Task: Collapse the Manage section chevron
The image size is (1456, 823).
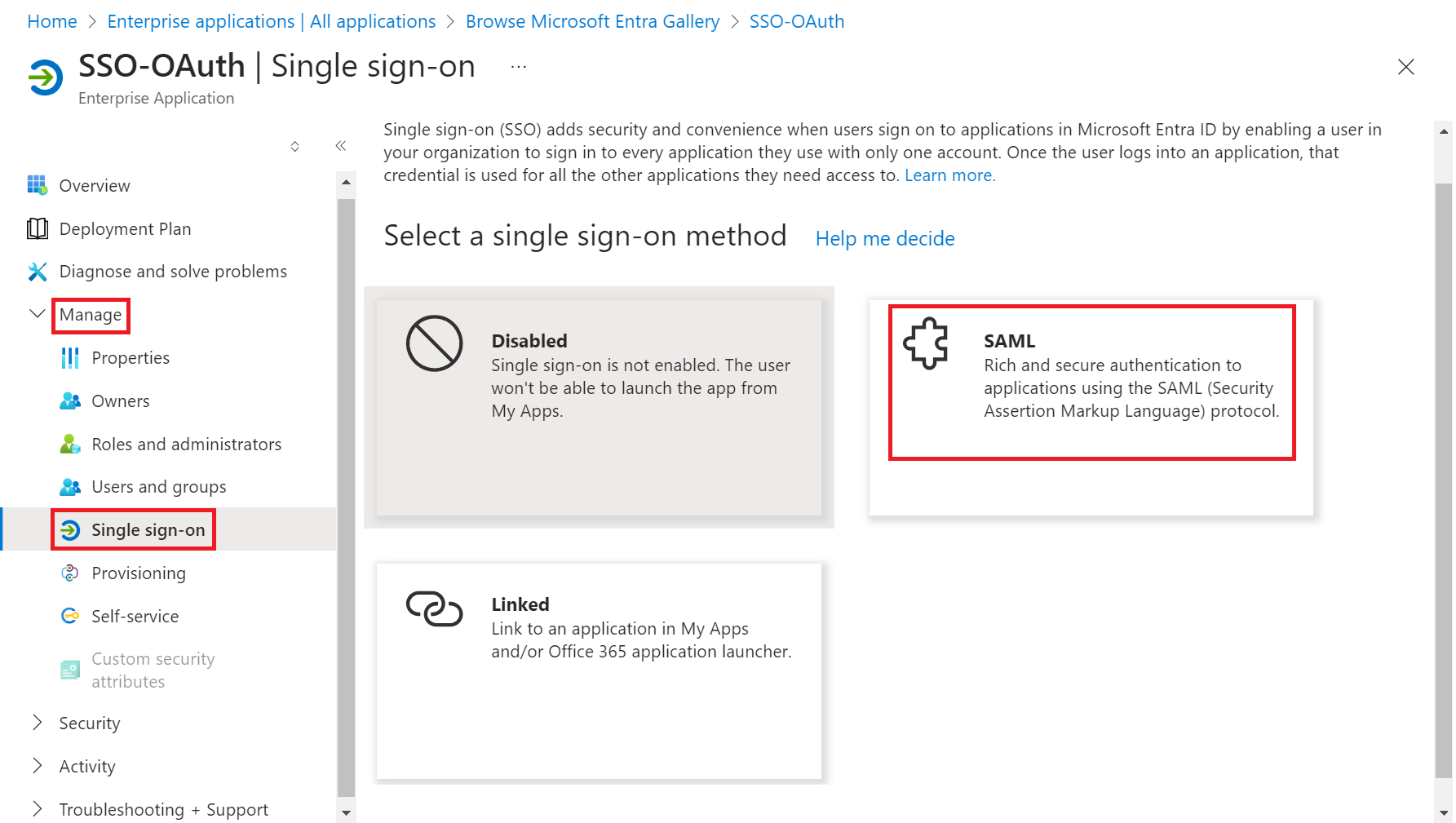Action: coord(37,314)
